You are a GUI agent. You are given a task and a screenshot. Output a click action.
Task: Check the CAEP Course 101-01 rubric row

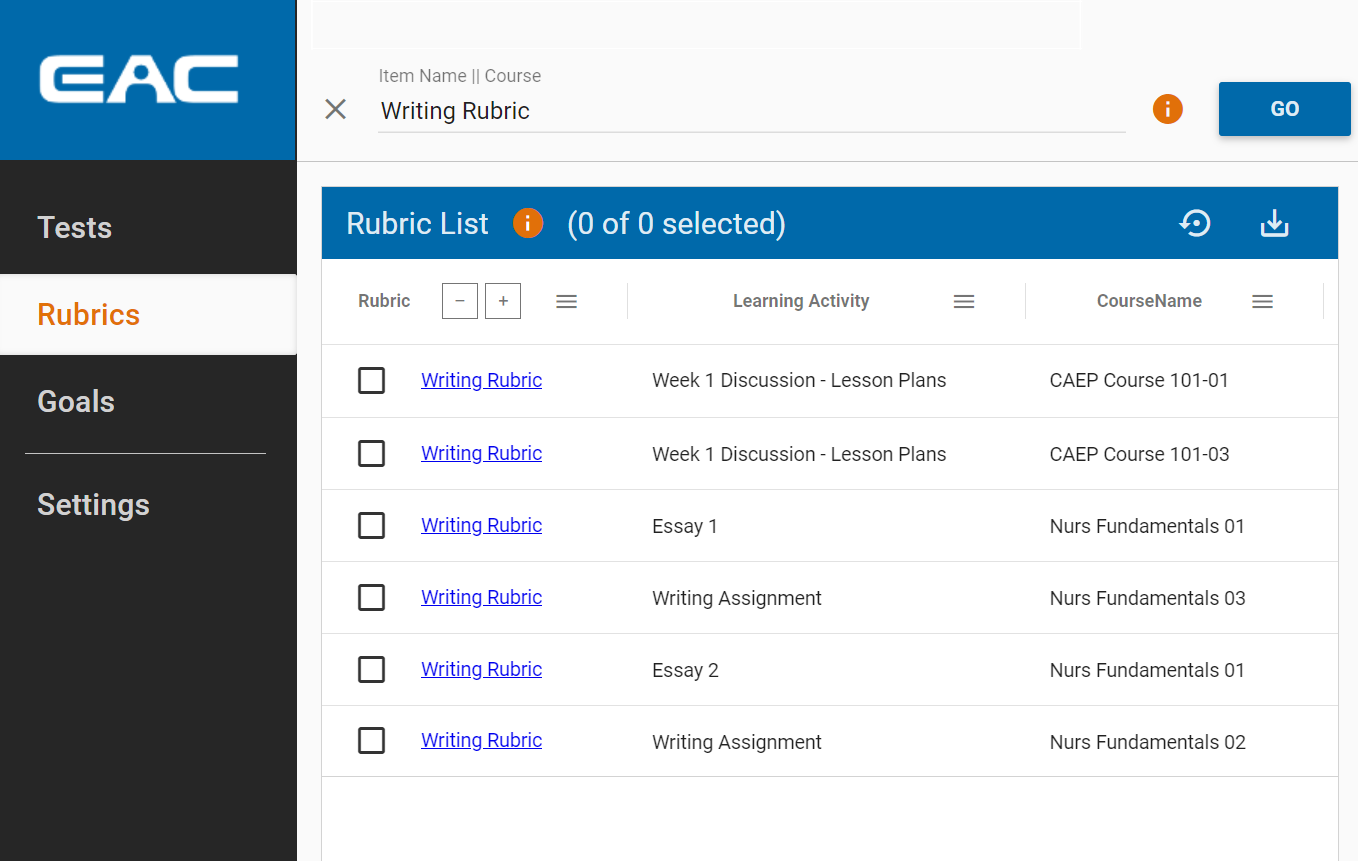point(371,380)
